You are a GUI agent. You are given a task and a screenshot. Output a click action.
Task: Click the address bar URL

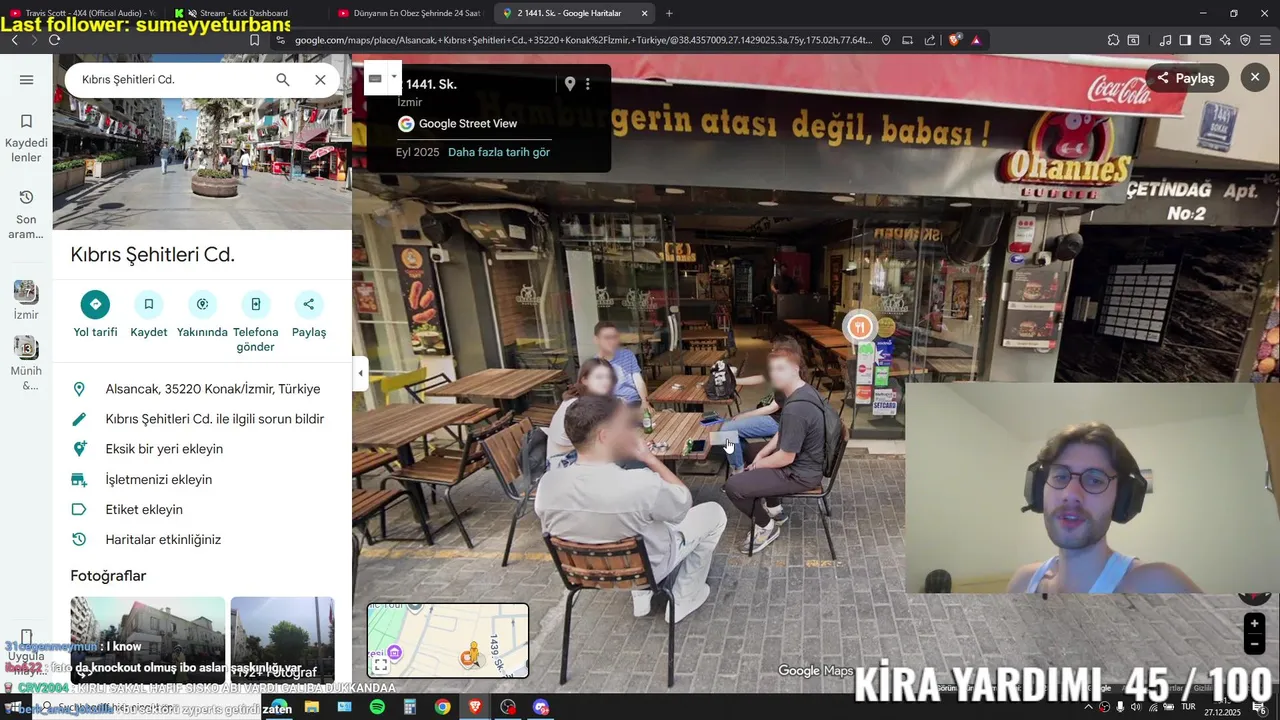pyautogui.click(x=585, y=40)
